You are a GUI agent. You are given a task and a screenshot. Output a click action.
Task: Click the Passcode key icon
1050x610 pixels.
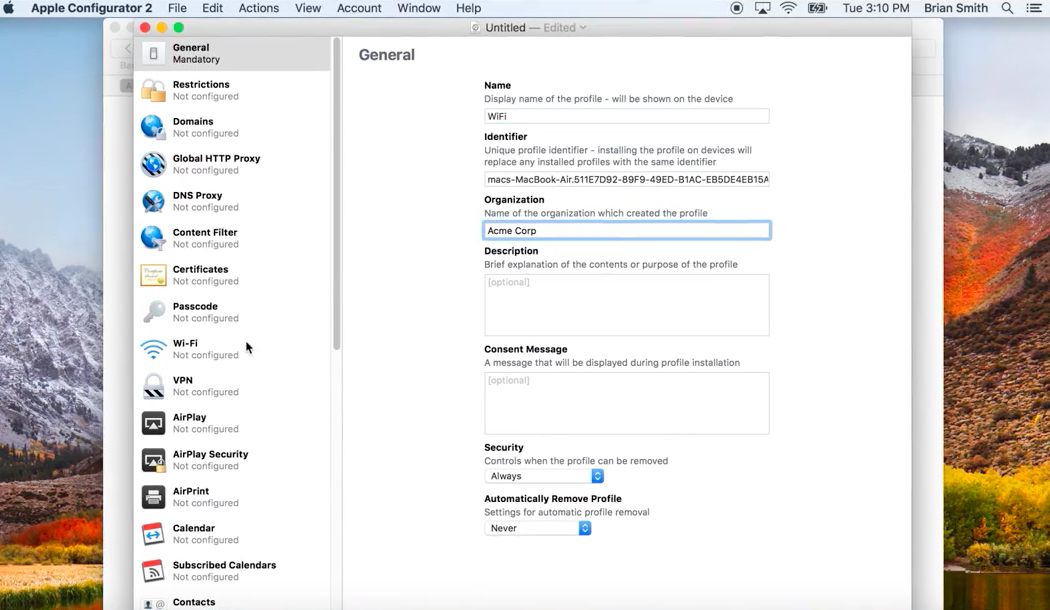point(153,312)
